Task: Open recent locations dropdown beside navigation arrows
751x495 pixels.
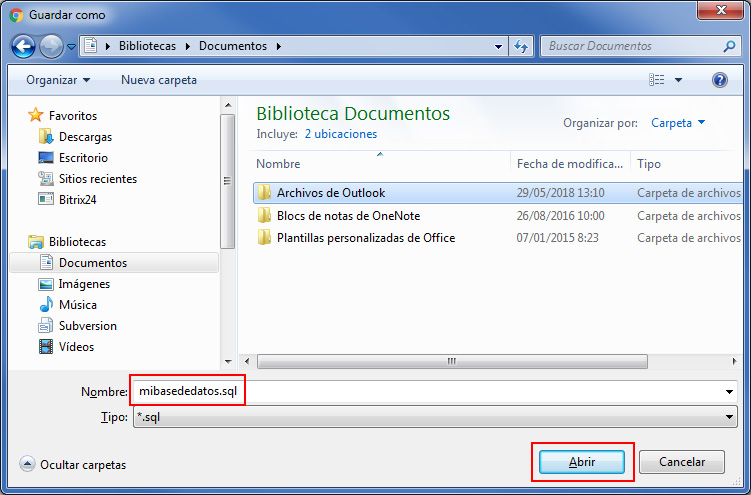Action: point(71,46)
